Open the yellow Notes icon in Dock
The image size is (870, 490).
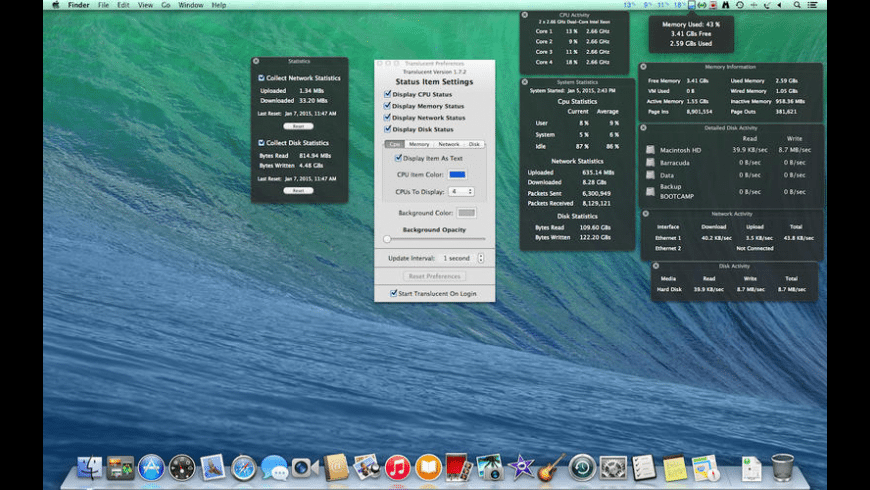[674, 468]
